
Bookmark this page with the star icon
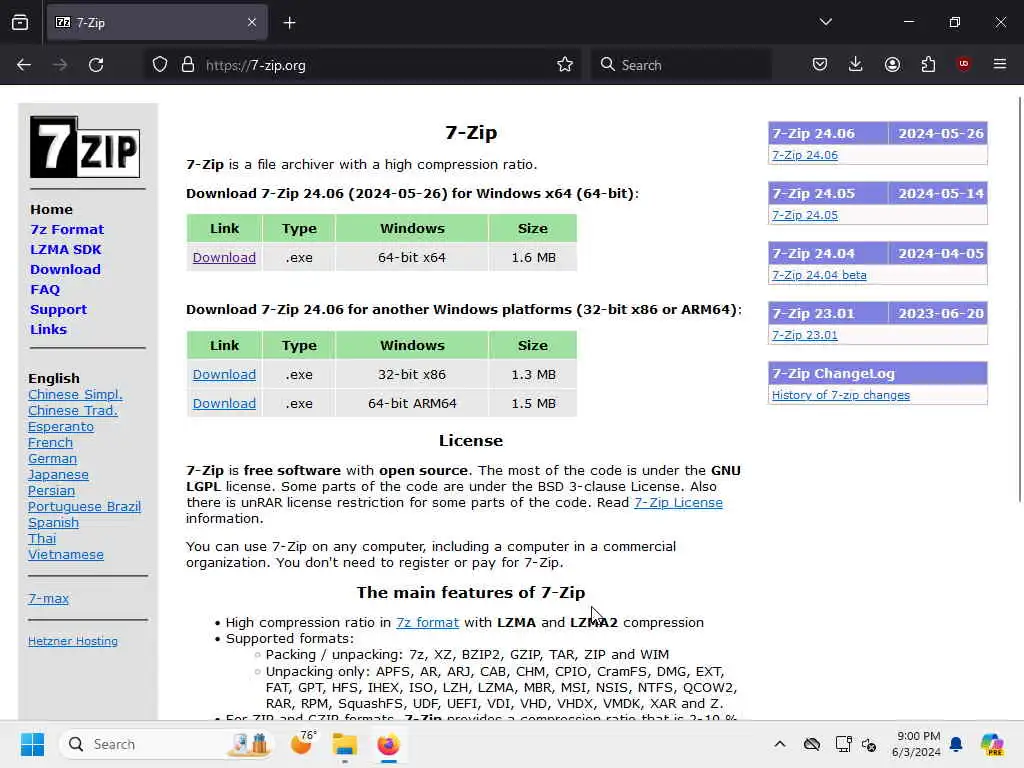pos(565,65)
